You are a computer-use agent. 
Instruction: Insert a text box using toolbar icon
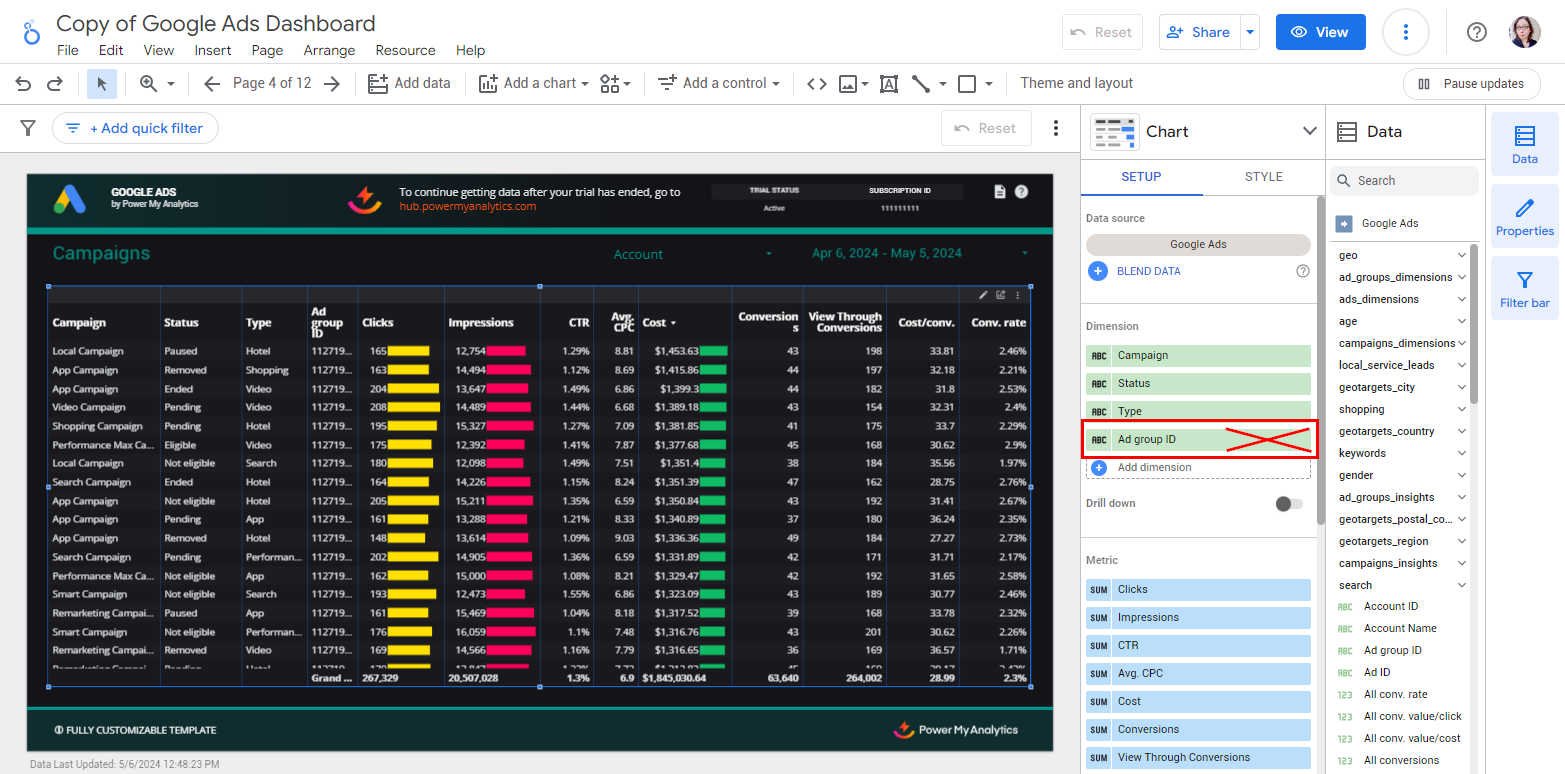888,84
